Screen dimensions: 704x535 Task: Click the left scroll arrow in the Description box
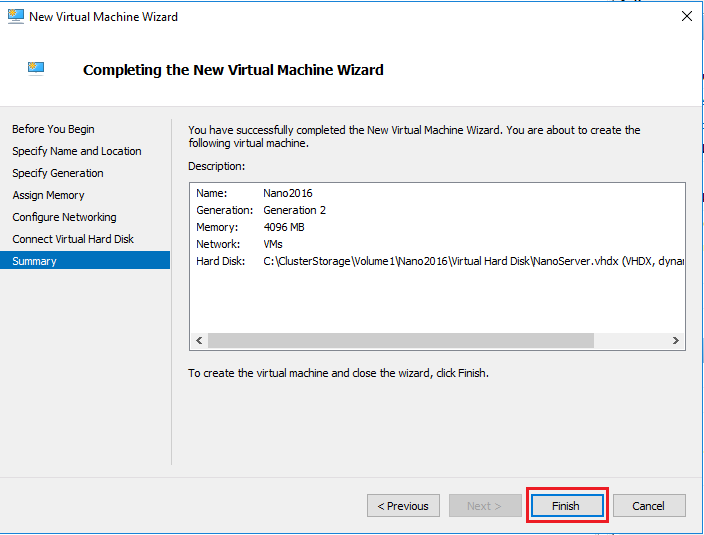coord(200,341)
